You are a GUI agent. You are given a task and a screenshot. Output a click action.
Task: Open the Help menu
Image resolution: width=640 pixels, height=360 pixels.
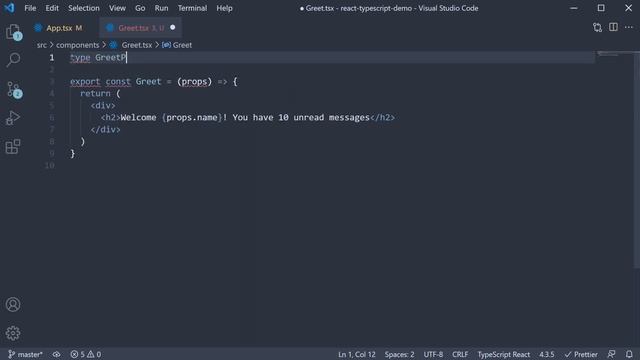224,8
